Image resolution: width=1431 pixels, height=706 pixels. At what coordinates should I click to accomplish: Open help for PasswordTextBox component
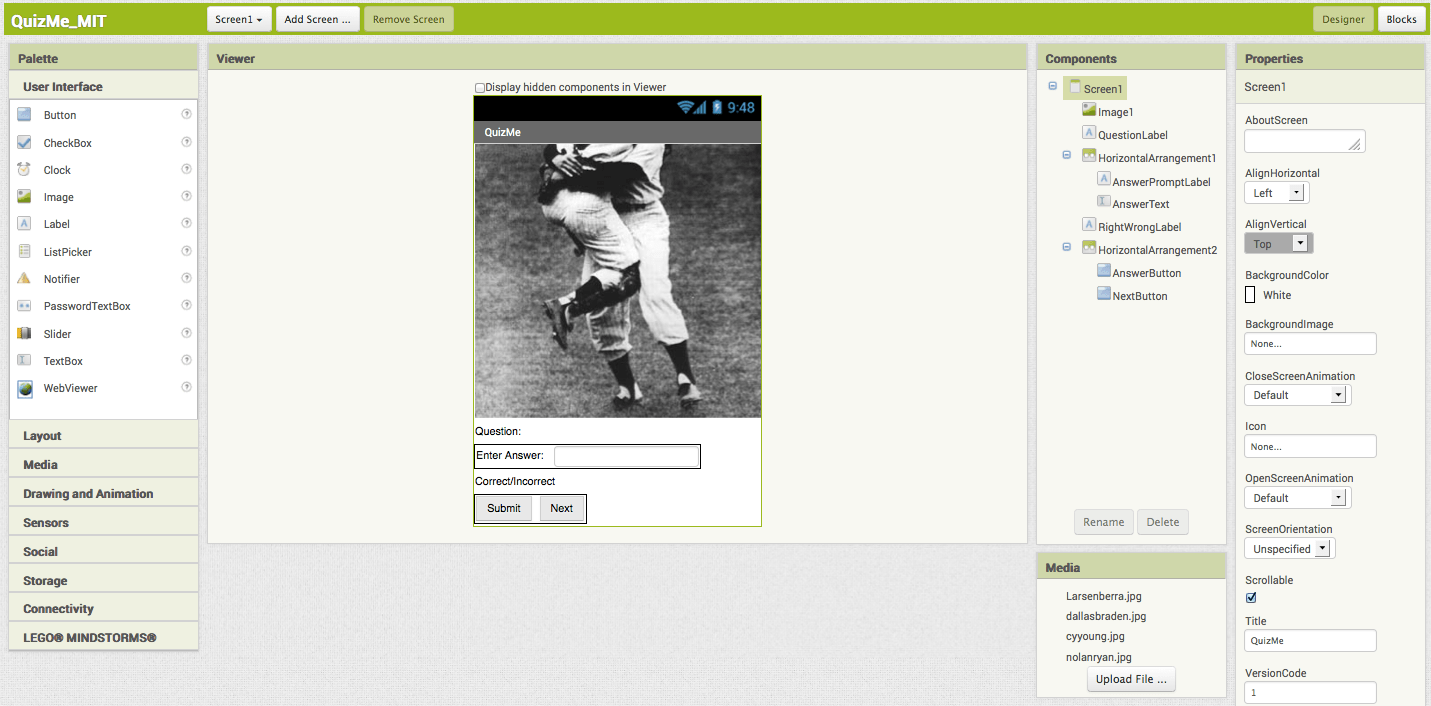186,305
